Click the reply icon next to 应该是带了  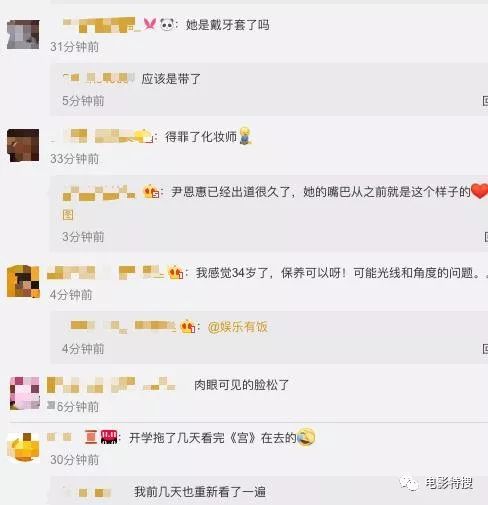[485, 101]
